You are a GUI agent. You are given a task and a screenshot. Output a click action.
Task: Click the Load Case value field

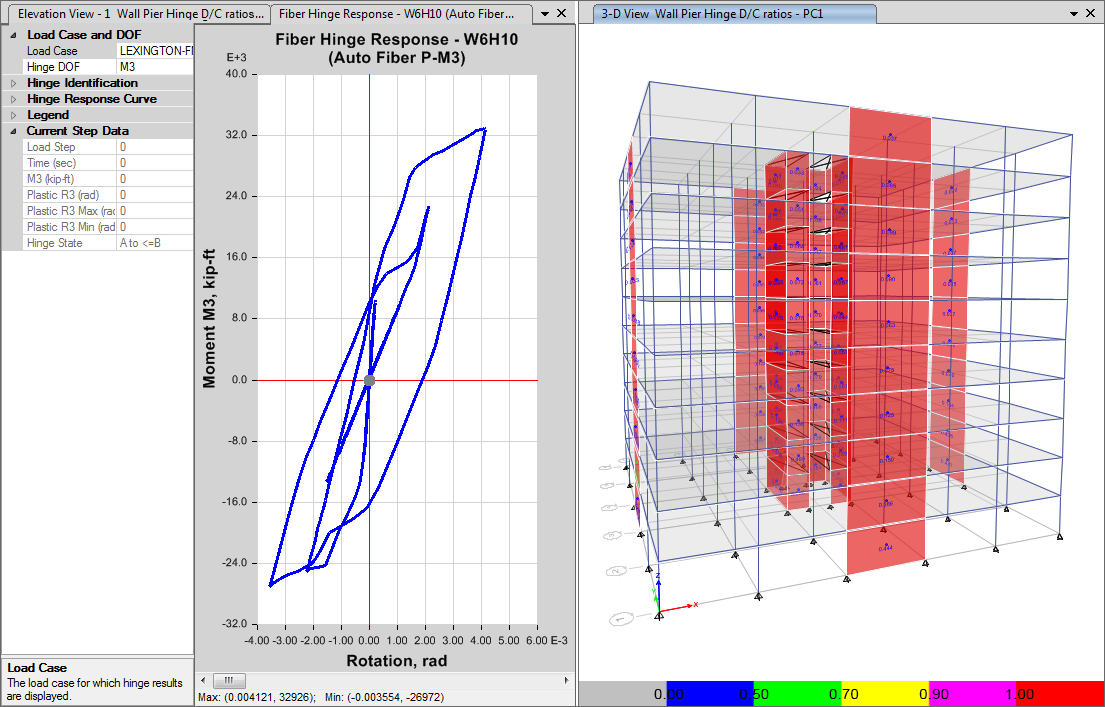[x=155, y=51]
